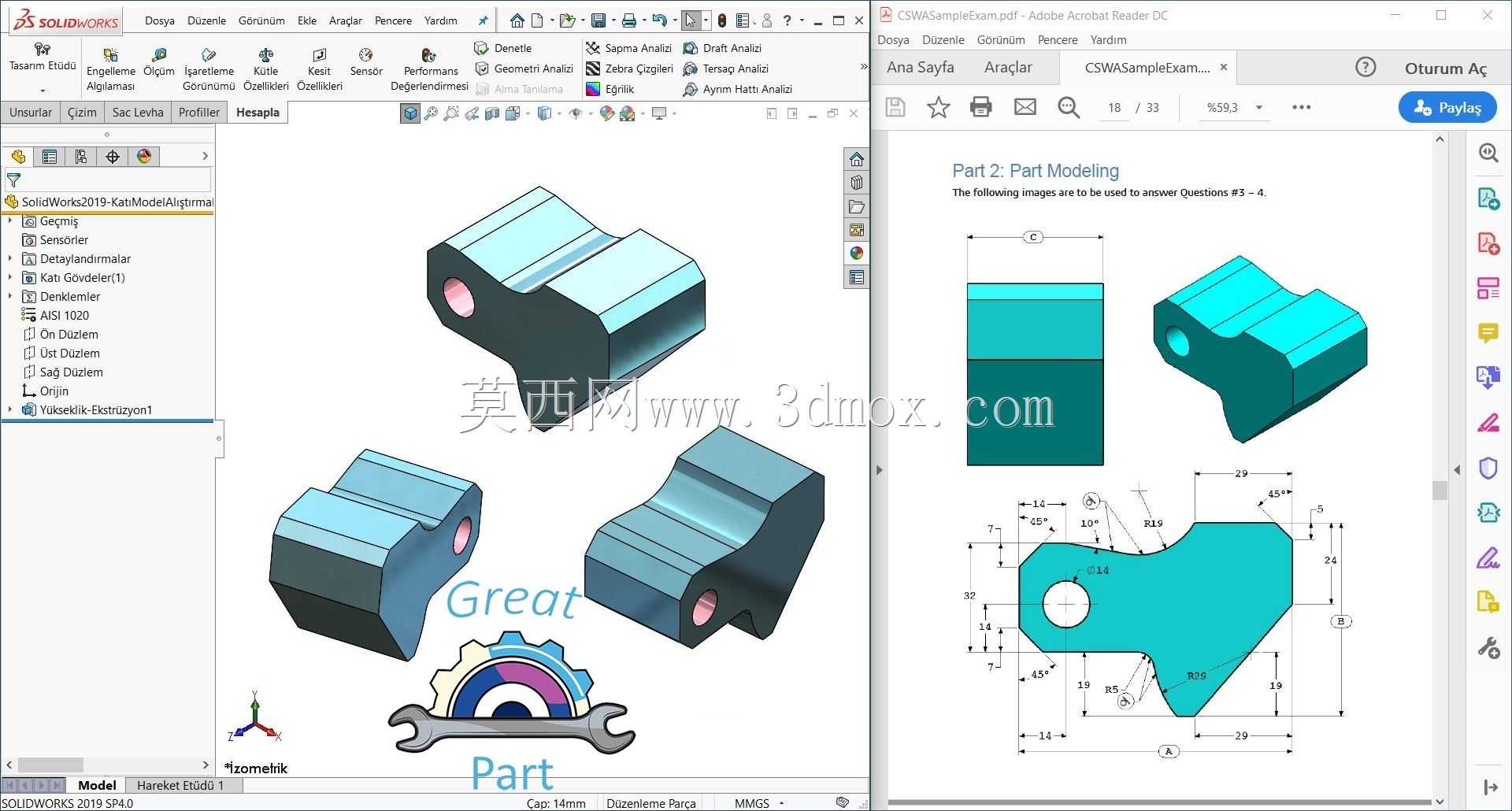This screenshot has height=811, width=1512.
Task: Select the Ölçüm measure tool
Action: point(158,62)
